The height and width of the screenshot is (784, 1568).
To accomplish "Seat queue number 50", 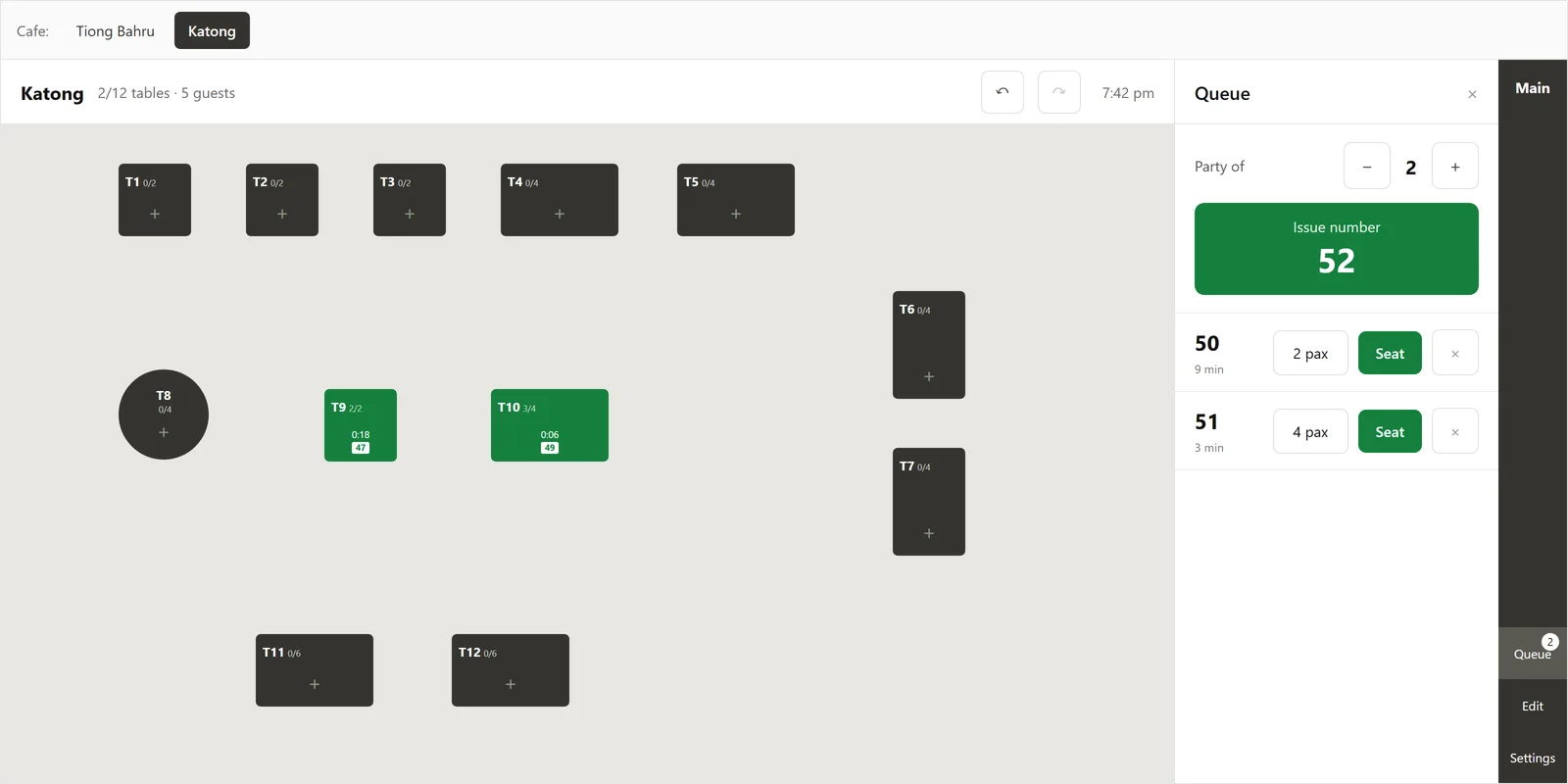I will [1390, 353].
